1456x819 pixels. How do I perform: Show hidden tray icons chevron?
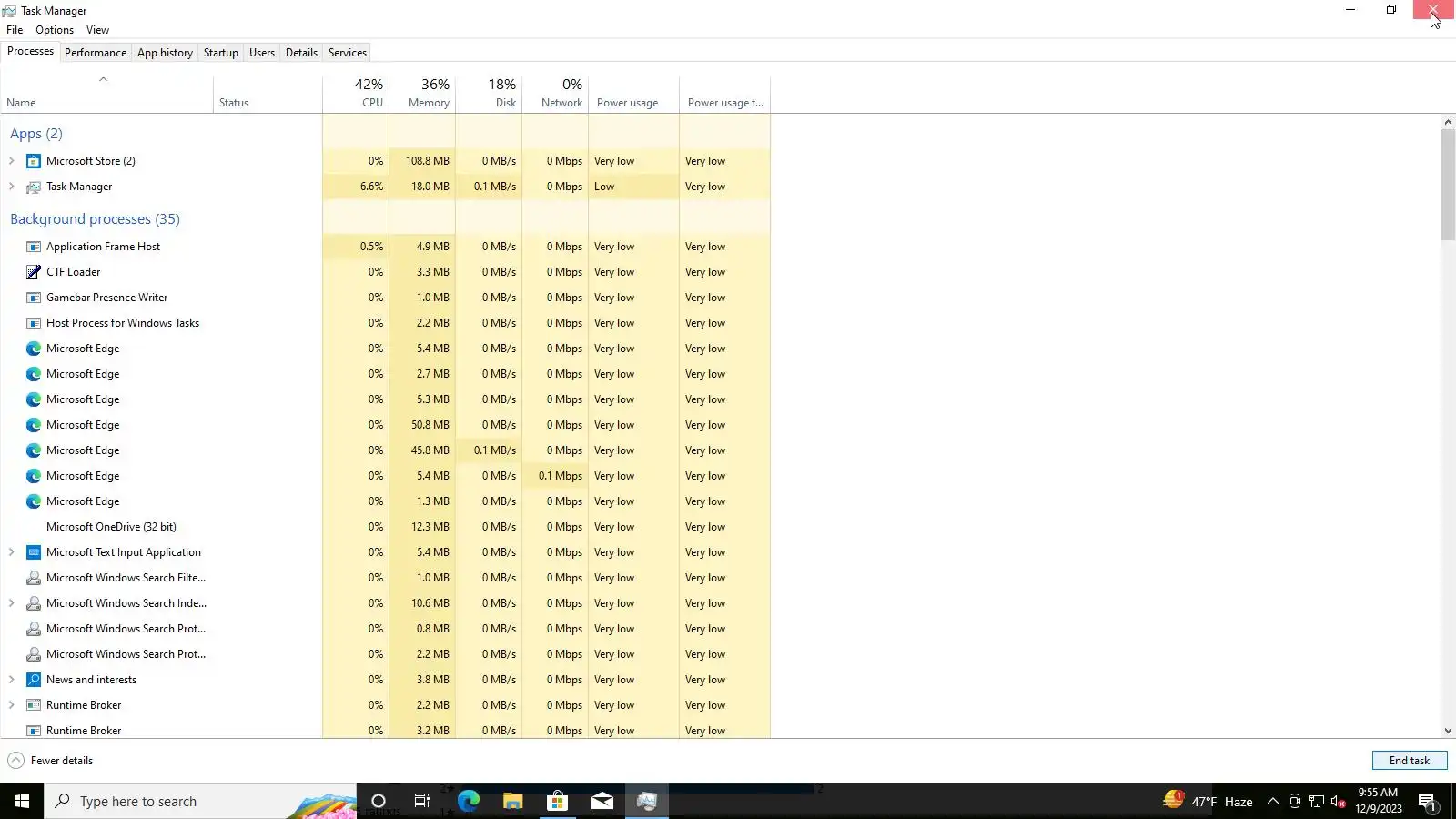[x=1273, y=801]
